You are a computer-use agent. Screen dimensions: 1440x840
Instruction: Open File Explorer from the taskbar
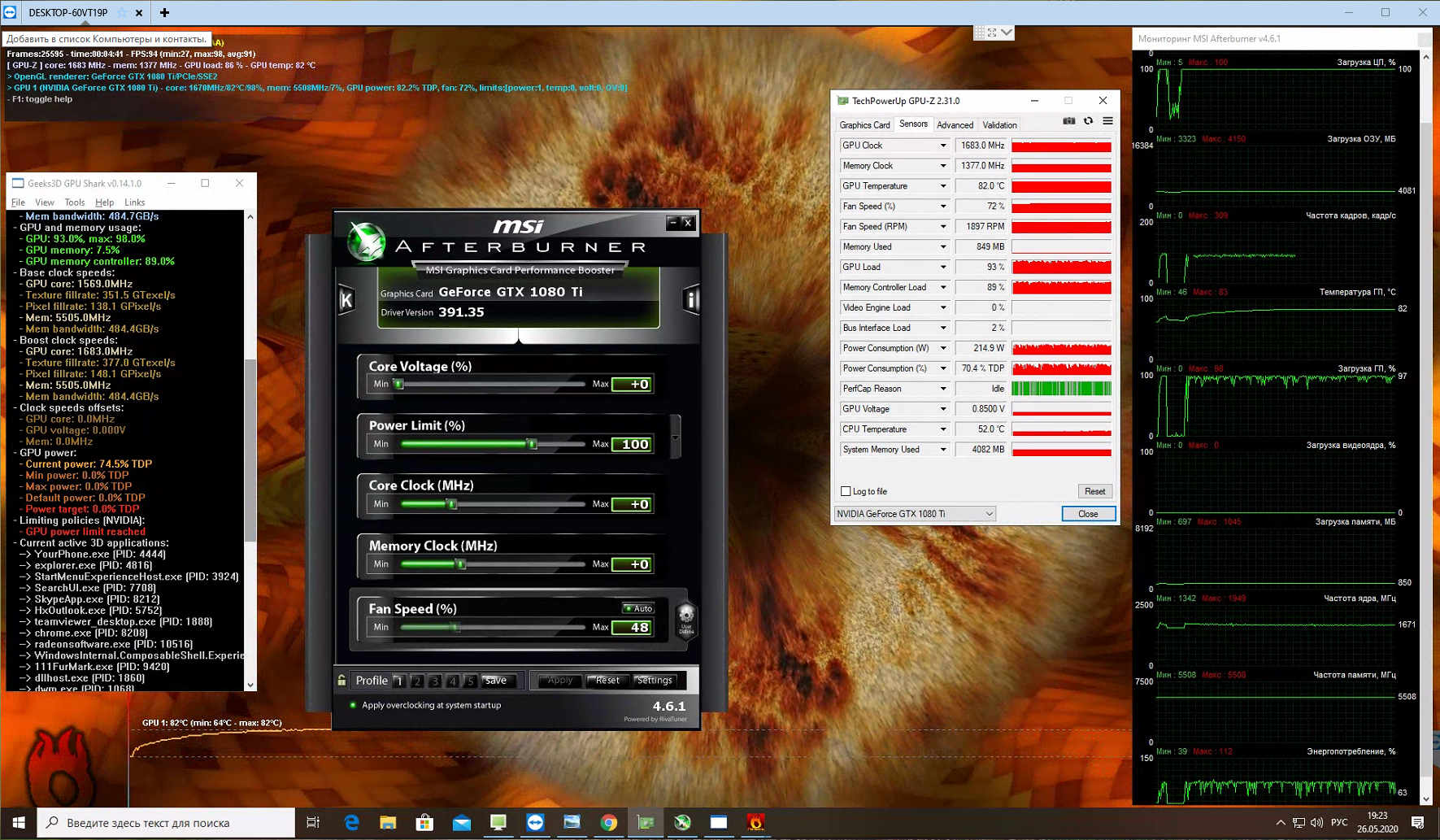pos(388,823)
